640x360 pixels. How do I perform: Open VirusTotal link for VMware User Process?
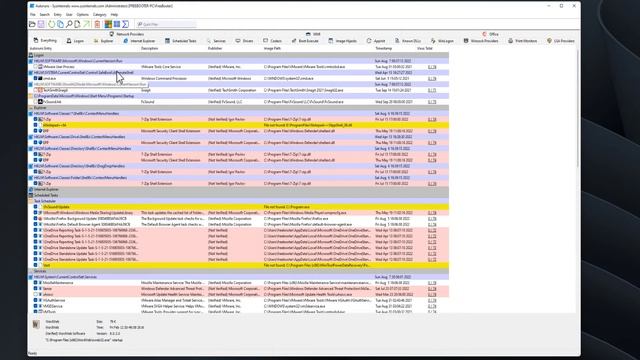pyautogui.click(x=432, y=67)
